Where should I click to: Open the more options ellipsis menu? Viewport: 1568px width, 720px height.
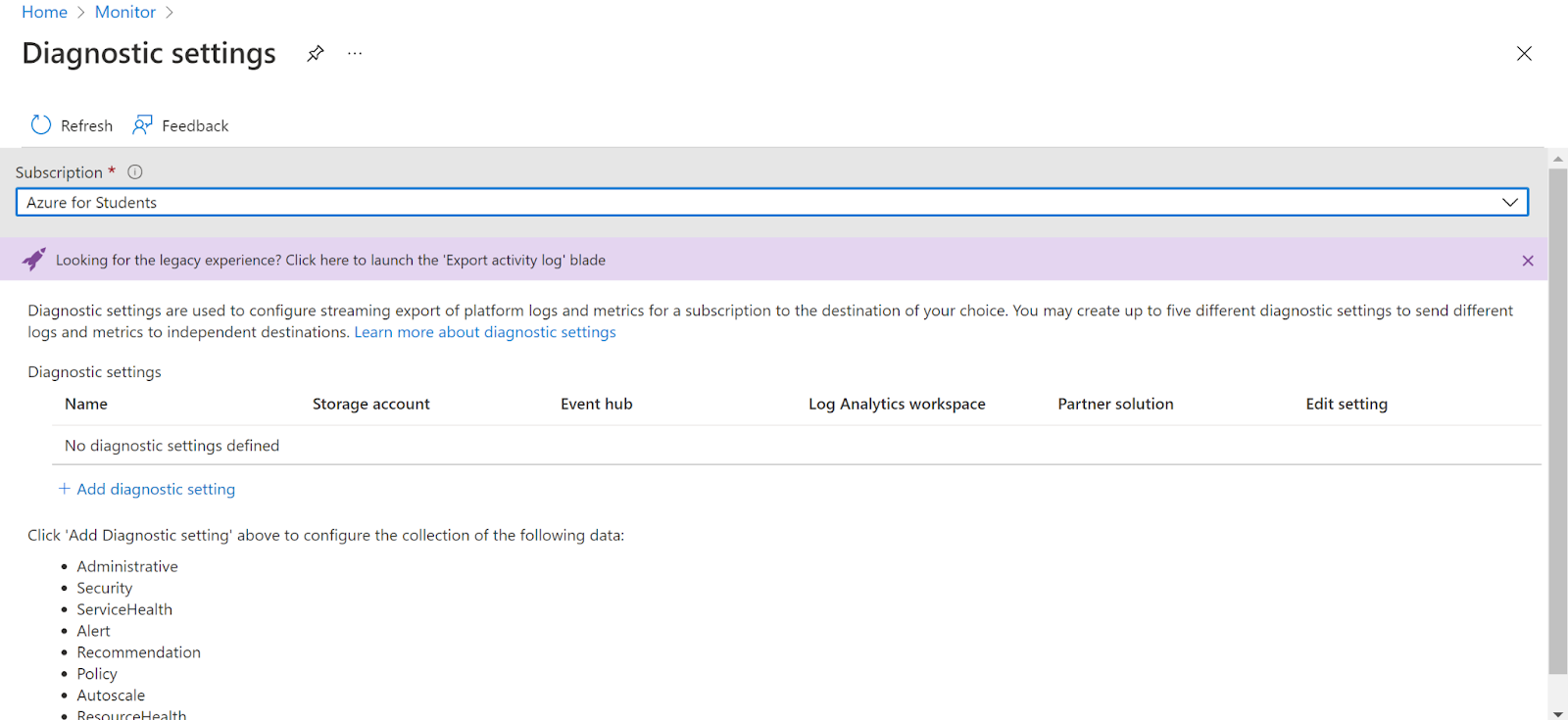coord(355,54)
